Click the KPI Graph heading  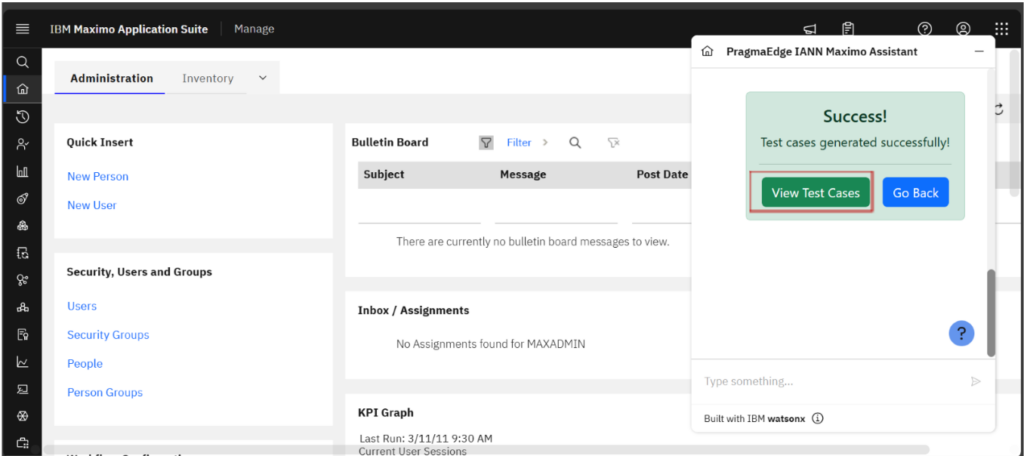point(385,413)
